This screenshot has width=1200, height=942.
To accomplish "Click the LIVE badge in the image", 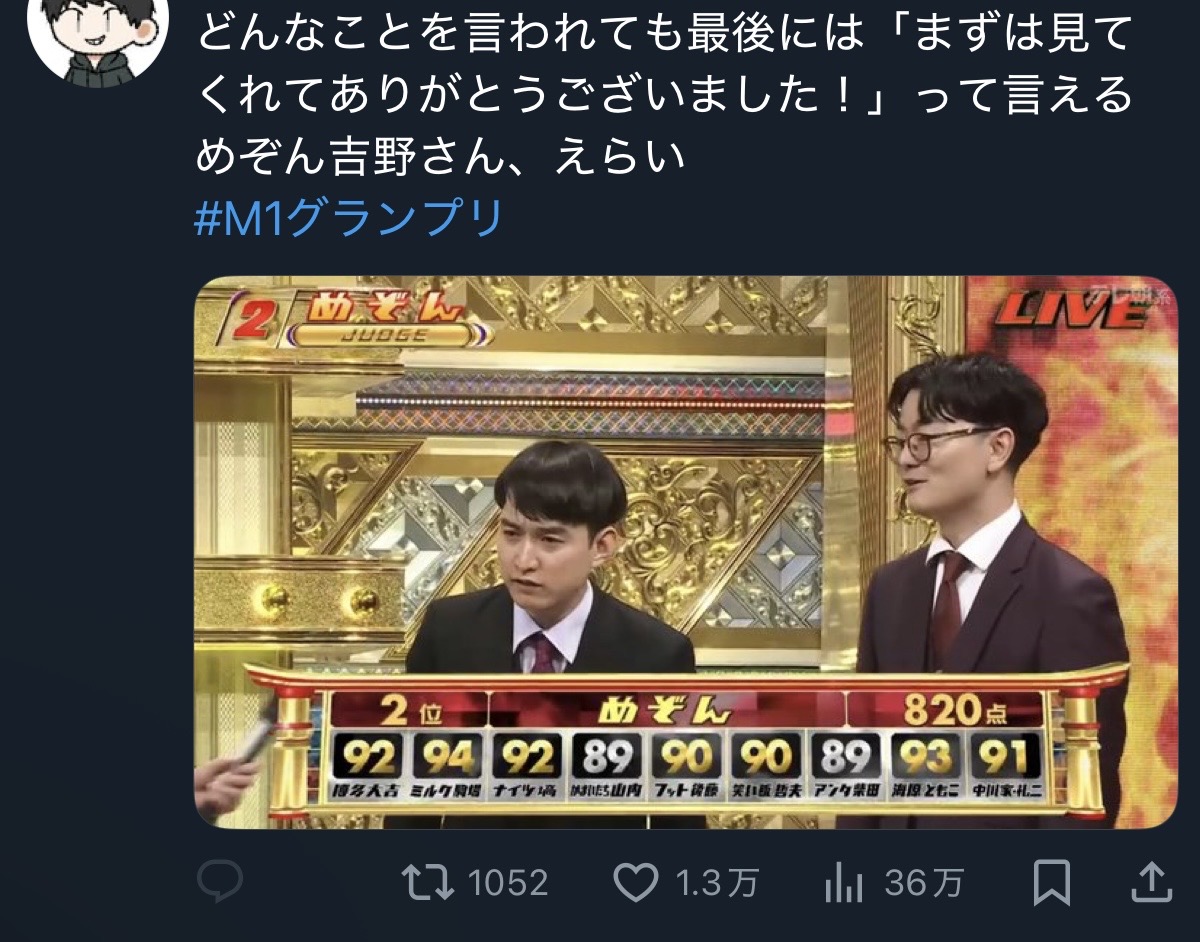I will (1068, 312).
